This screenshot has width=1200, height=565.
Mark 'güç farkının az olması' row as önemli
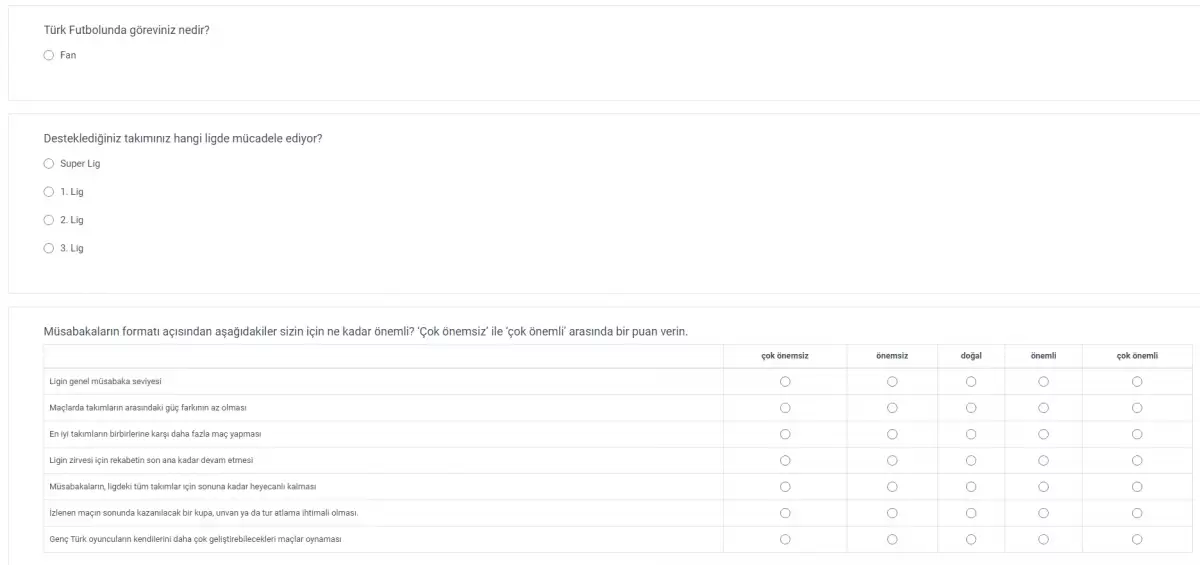[1043, 407]
